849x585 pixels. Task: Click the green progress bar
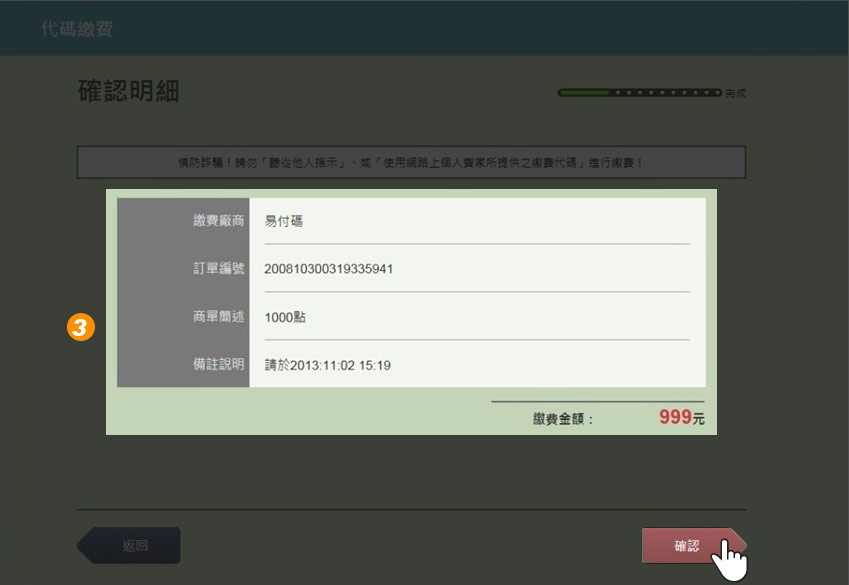tap(585, 93)
